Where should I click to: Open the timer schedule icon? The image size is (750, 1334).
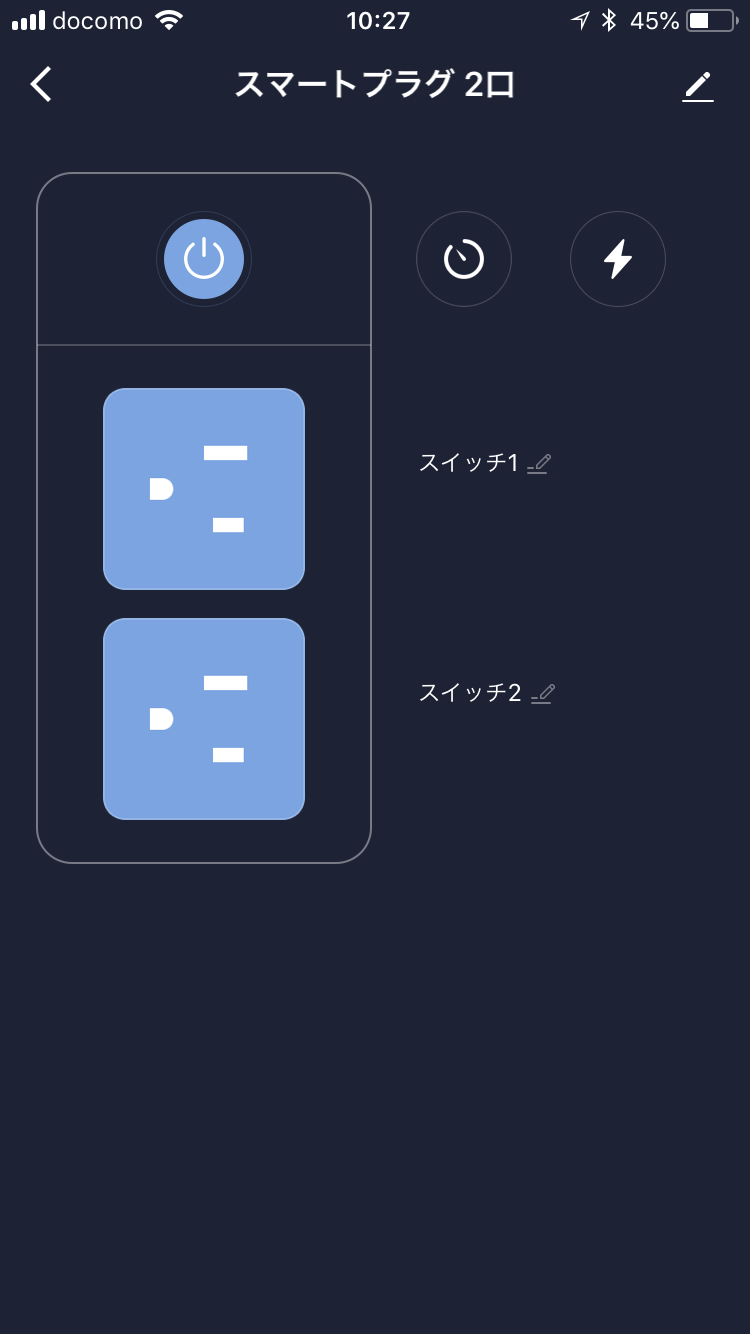coord(464,259)
